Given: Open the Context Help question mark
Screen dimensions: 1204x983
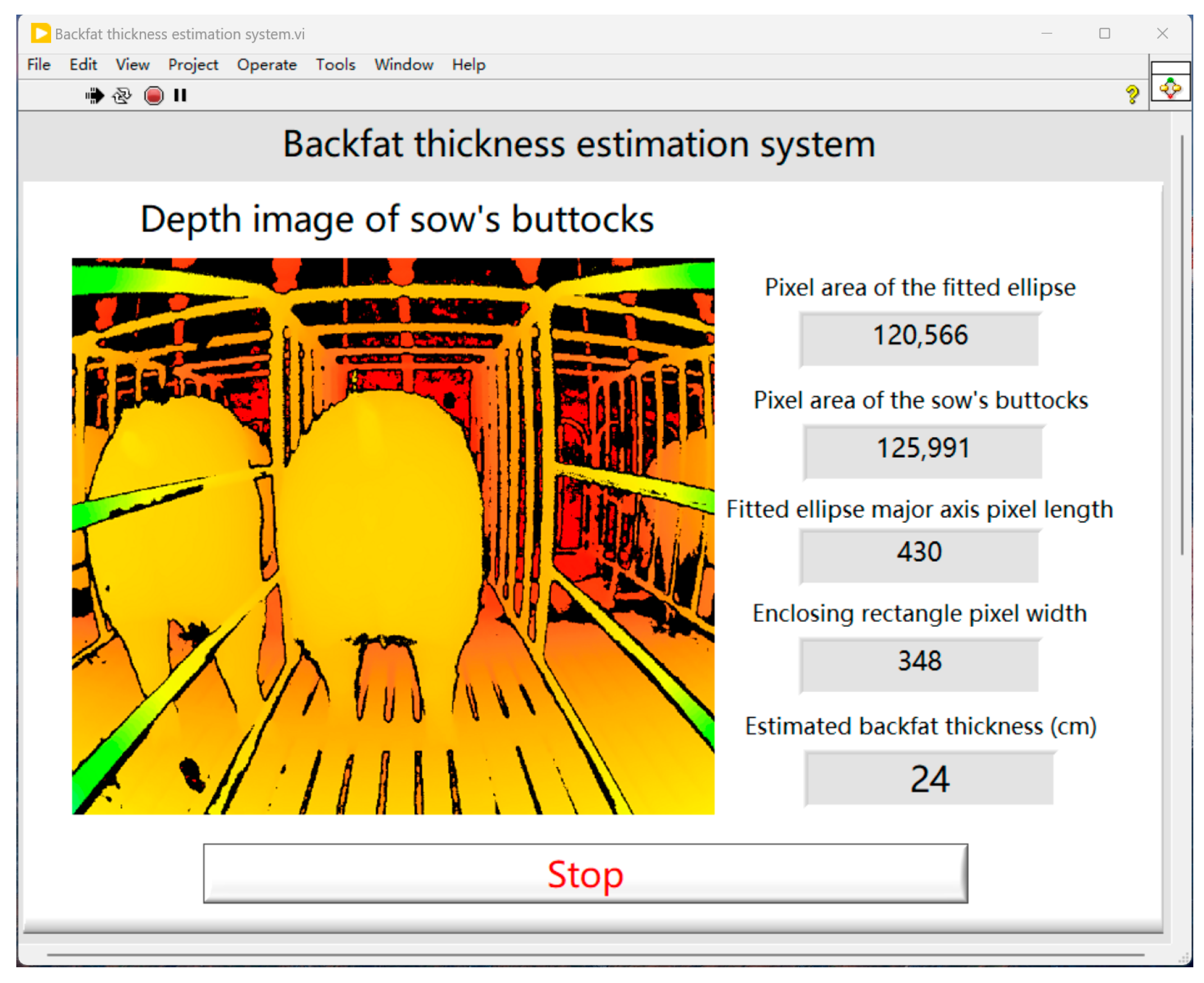Looking at the screenshot, I should (1133, 94).
